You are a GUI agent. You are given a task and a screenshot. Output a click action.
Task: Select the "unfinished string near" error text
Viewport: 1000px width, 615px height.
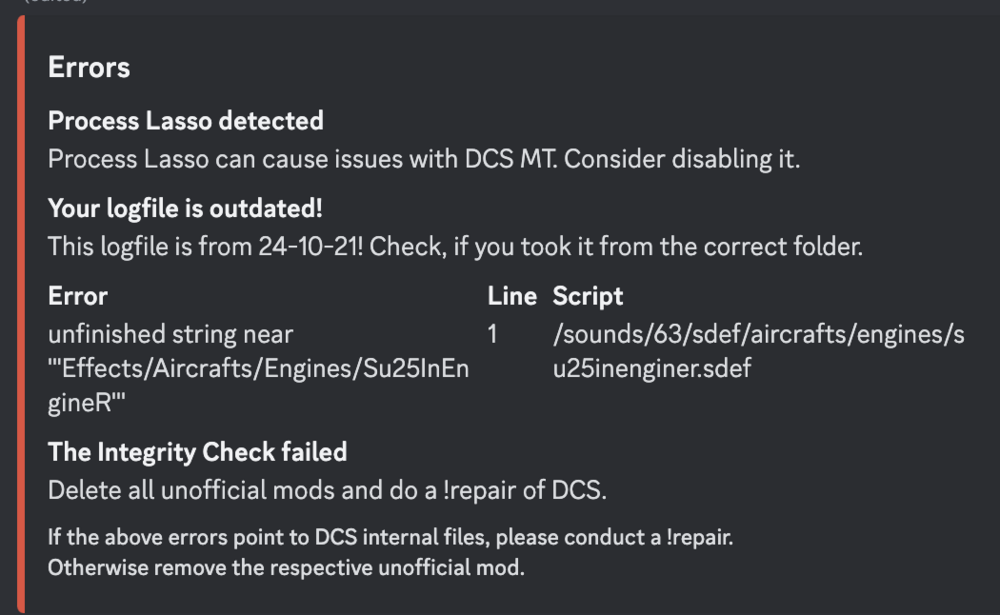[x=170, y=333]
